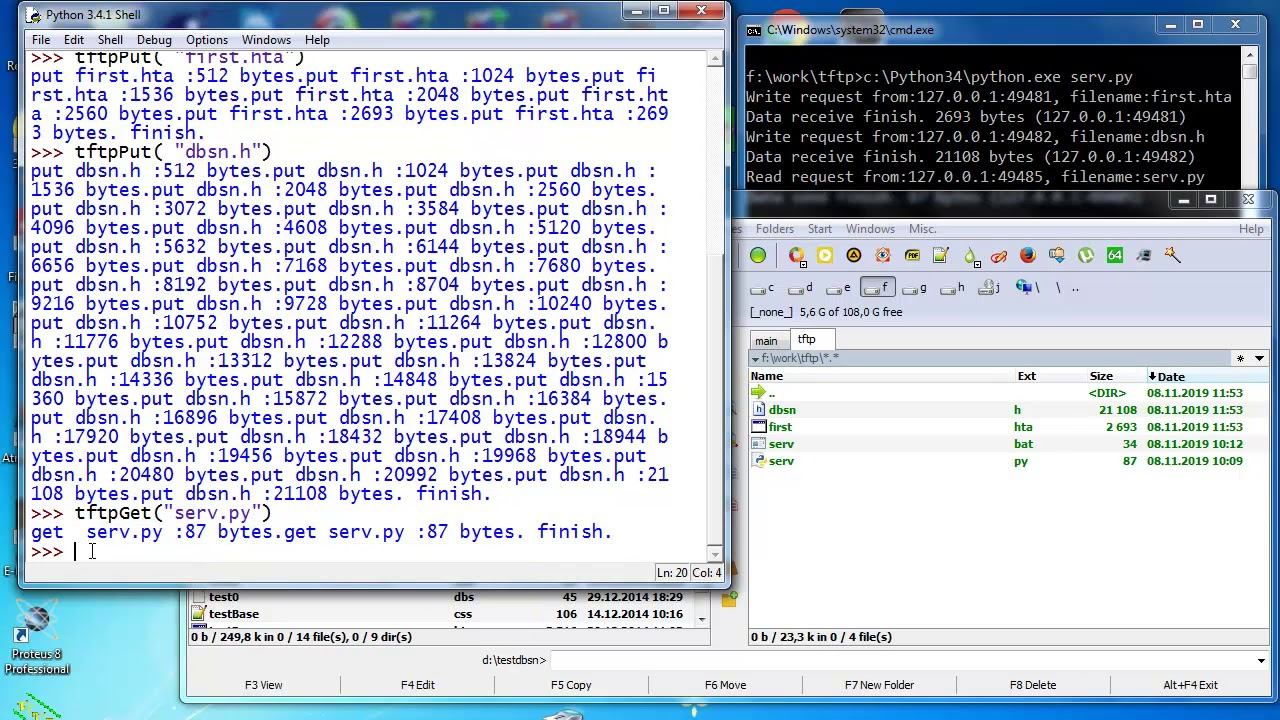Select file dbsn.h in tftp folder

(1008, 410)
